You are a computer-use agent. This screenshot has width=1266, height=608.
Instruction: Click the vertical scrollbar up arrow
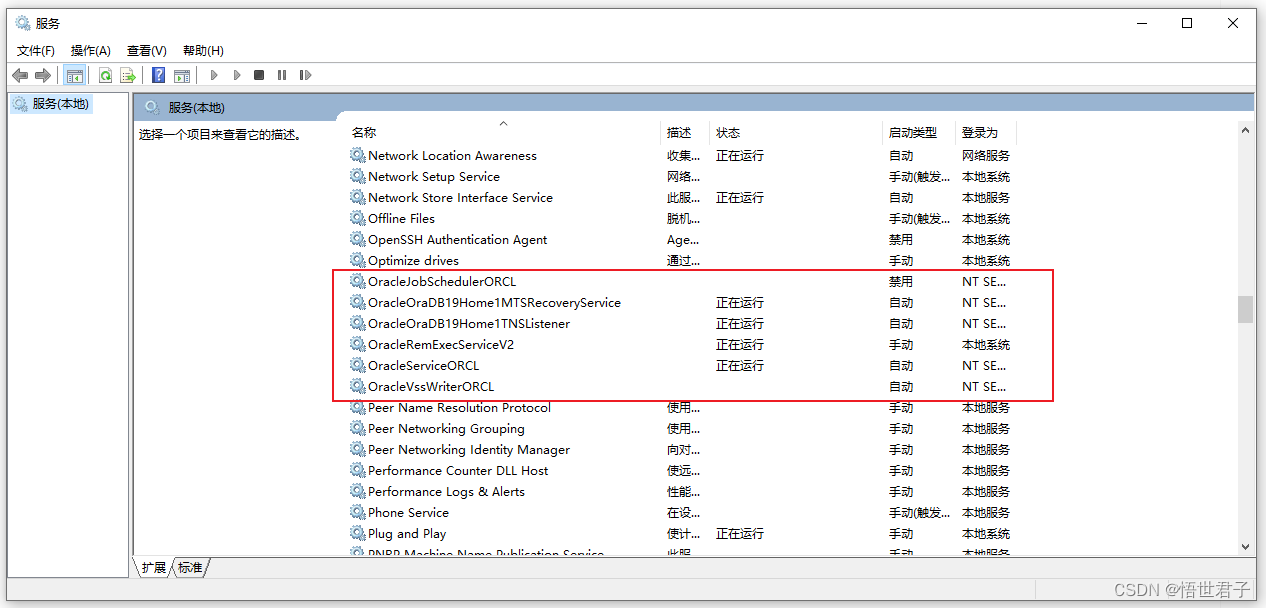coord(1245,130)
